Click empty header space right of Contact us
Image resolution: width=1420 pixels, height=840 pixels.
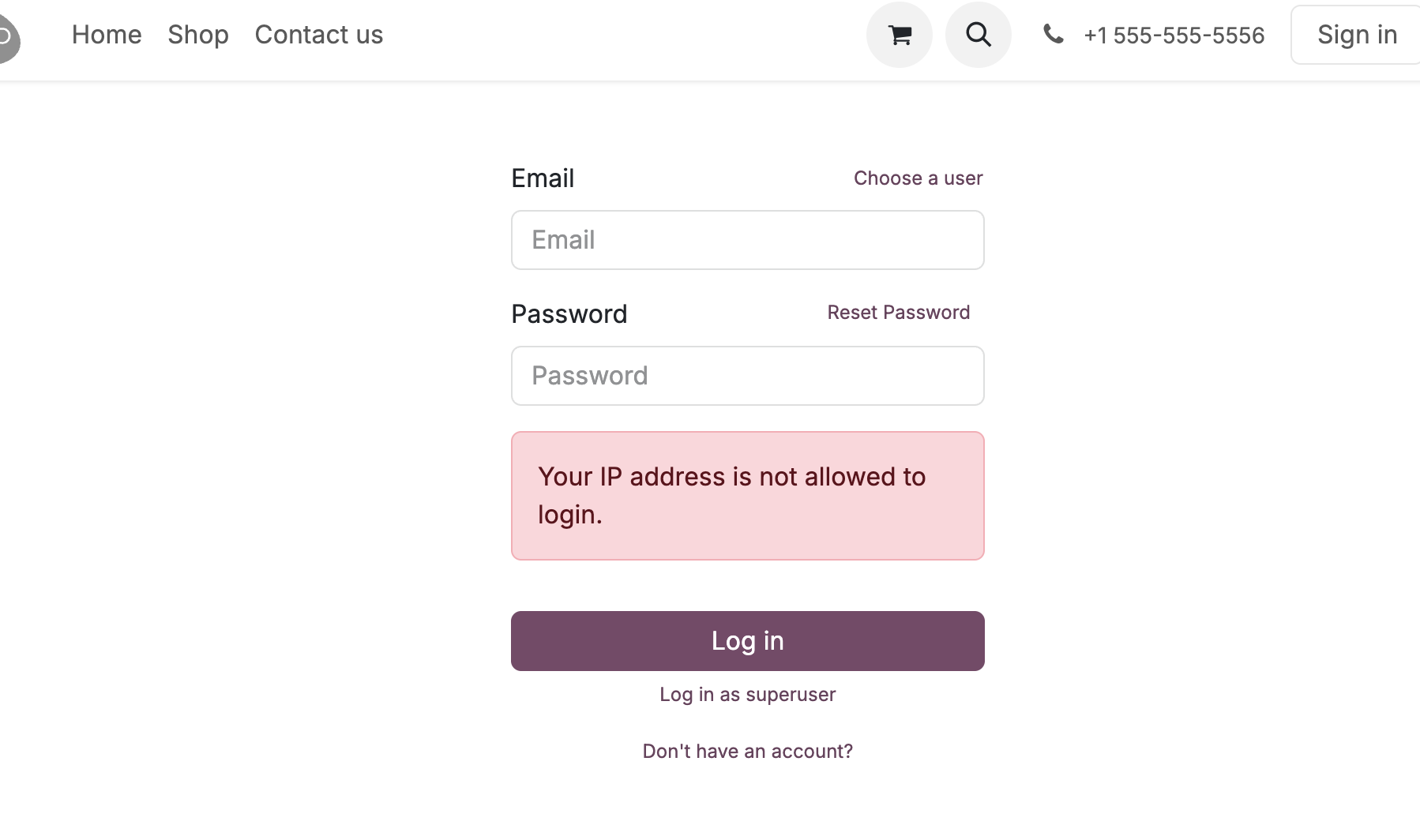click(624, 35)
